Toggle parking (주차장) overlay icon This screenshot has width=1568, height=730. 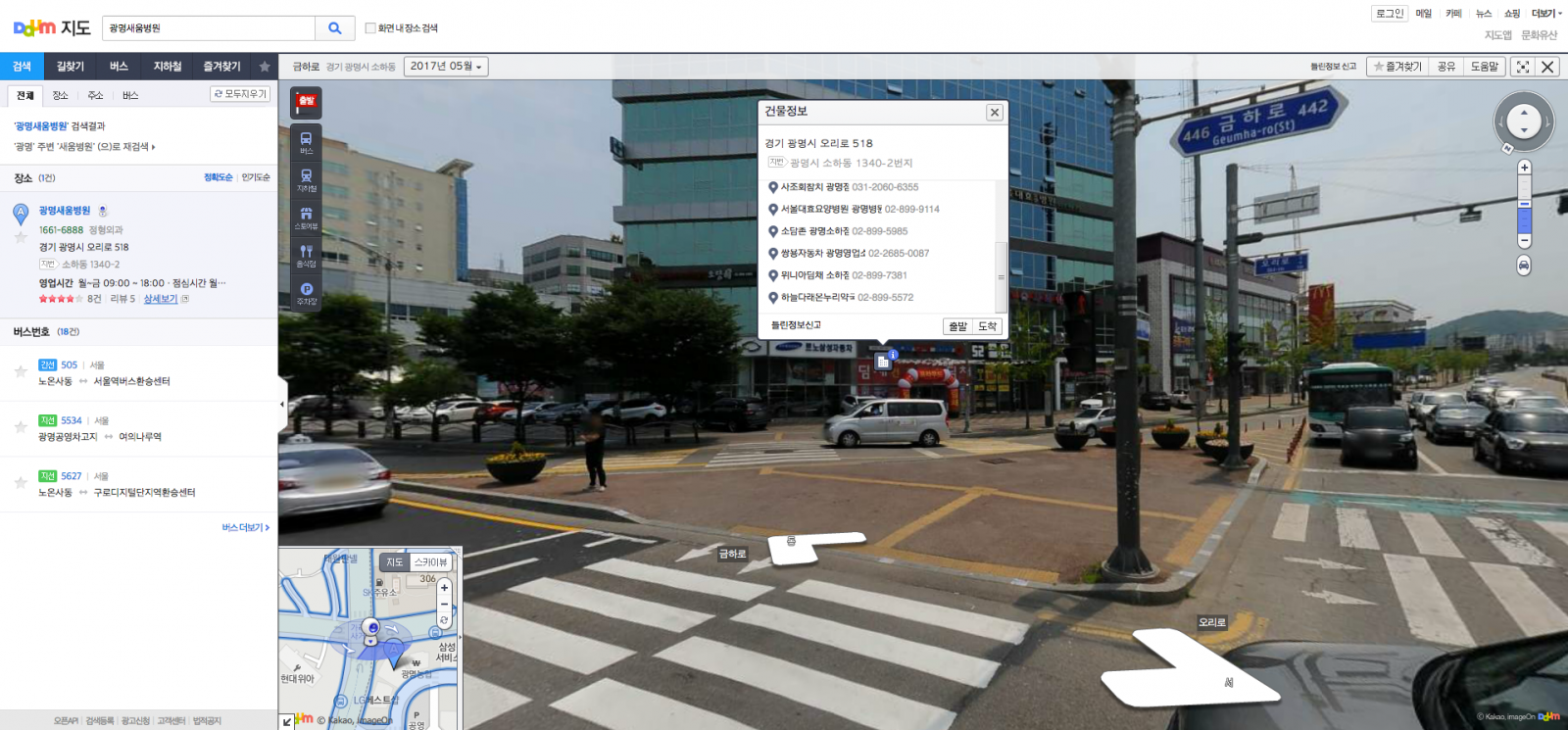pos(307,292)
